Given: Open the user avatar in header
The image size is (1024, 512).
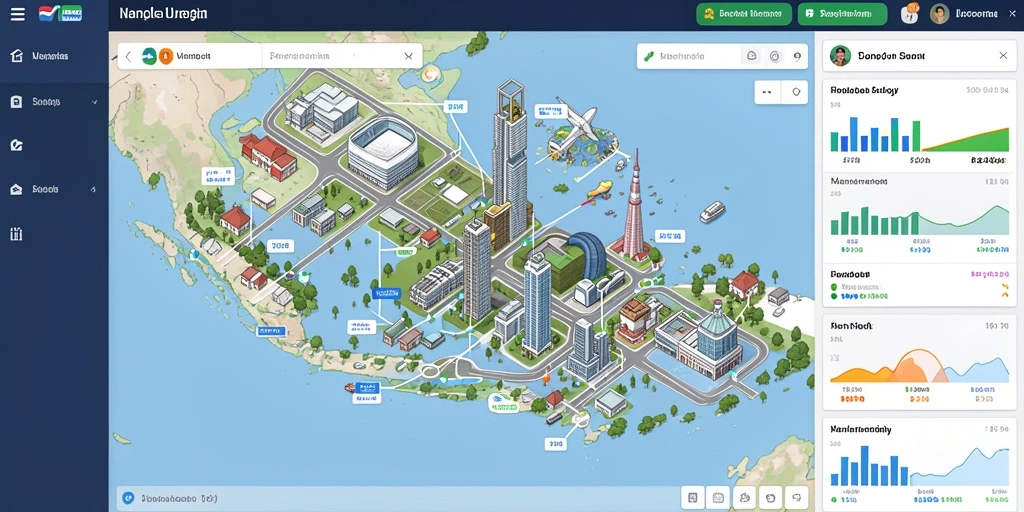Looking at the screenshot, I should click(939, 14).
